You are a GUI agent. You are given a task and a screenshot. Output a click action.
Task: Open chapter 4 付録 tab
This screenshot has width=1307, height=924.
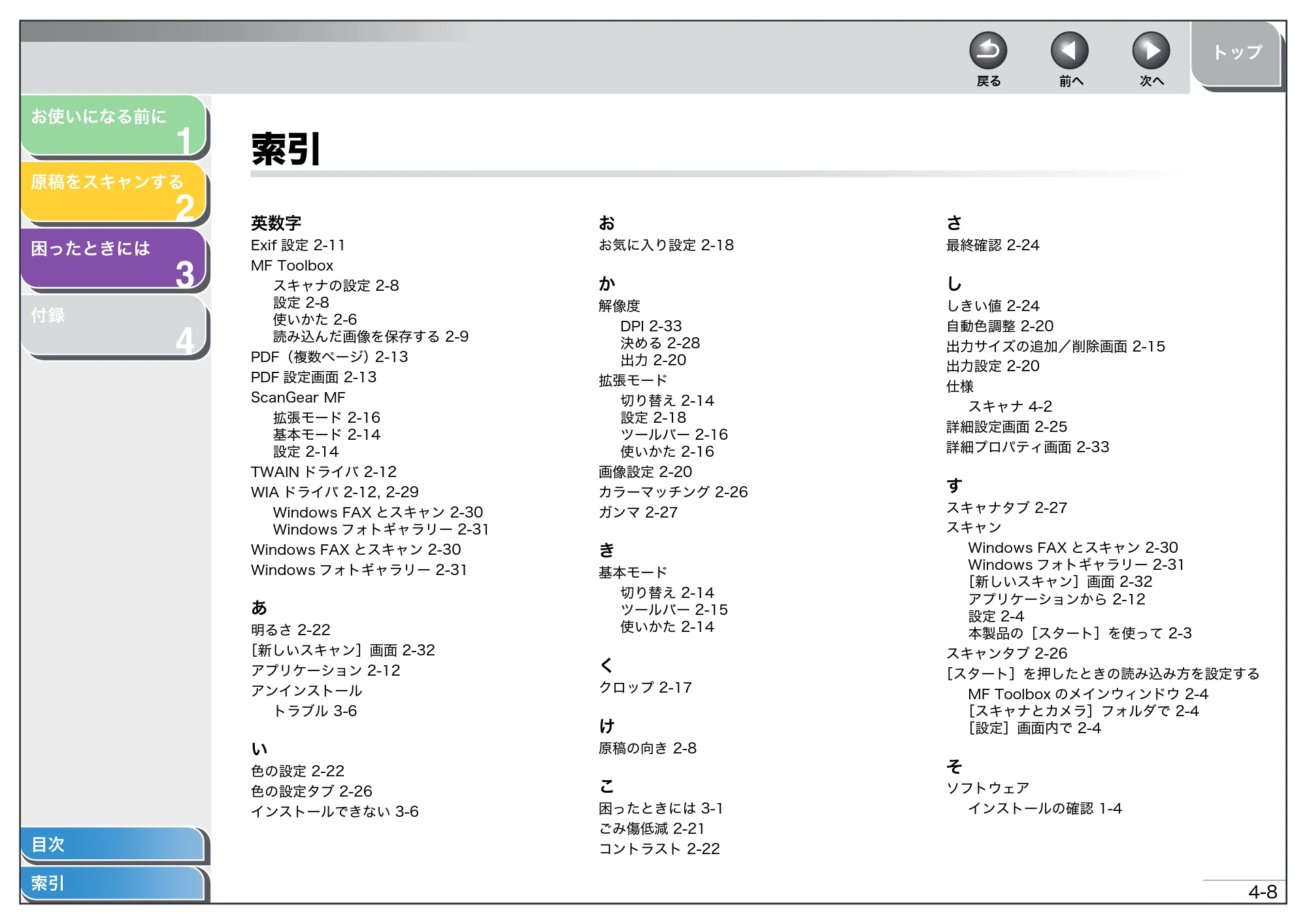coord(113,325)
